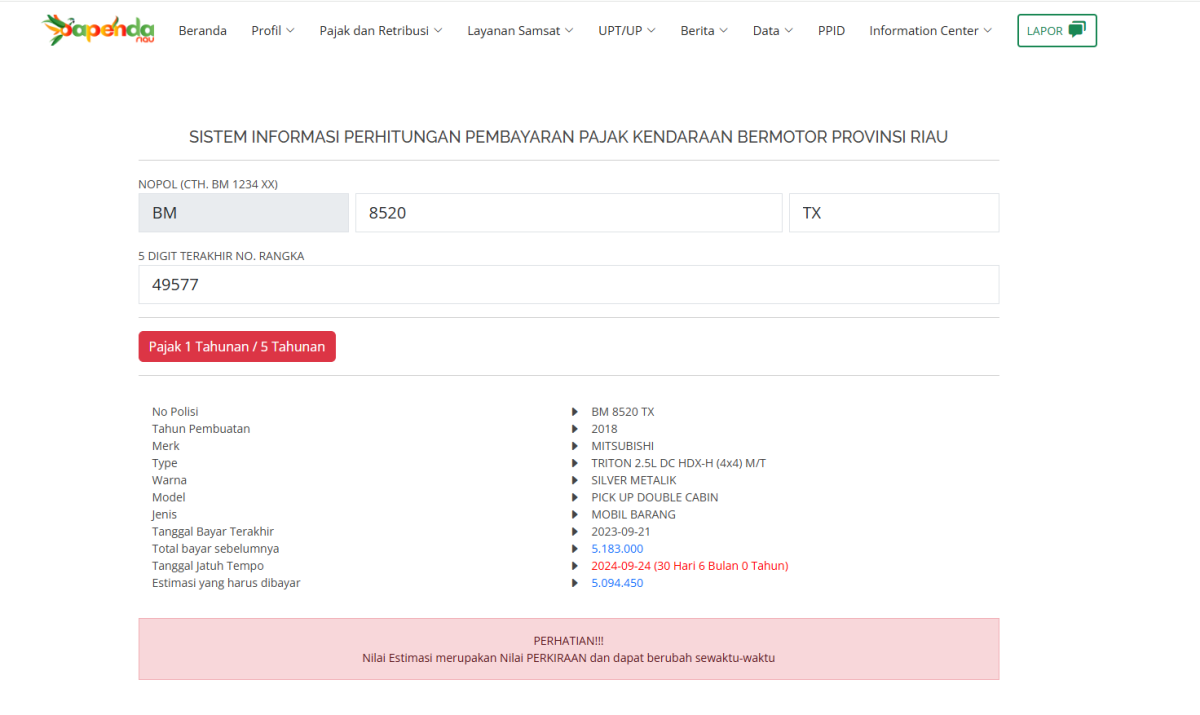Click the previous total 5.183.000
The width and height of the screenshot is (1200, 715).
(x=617, y=549)
